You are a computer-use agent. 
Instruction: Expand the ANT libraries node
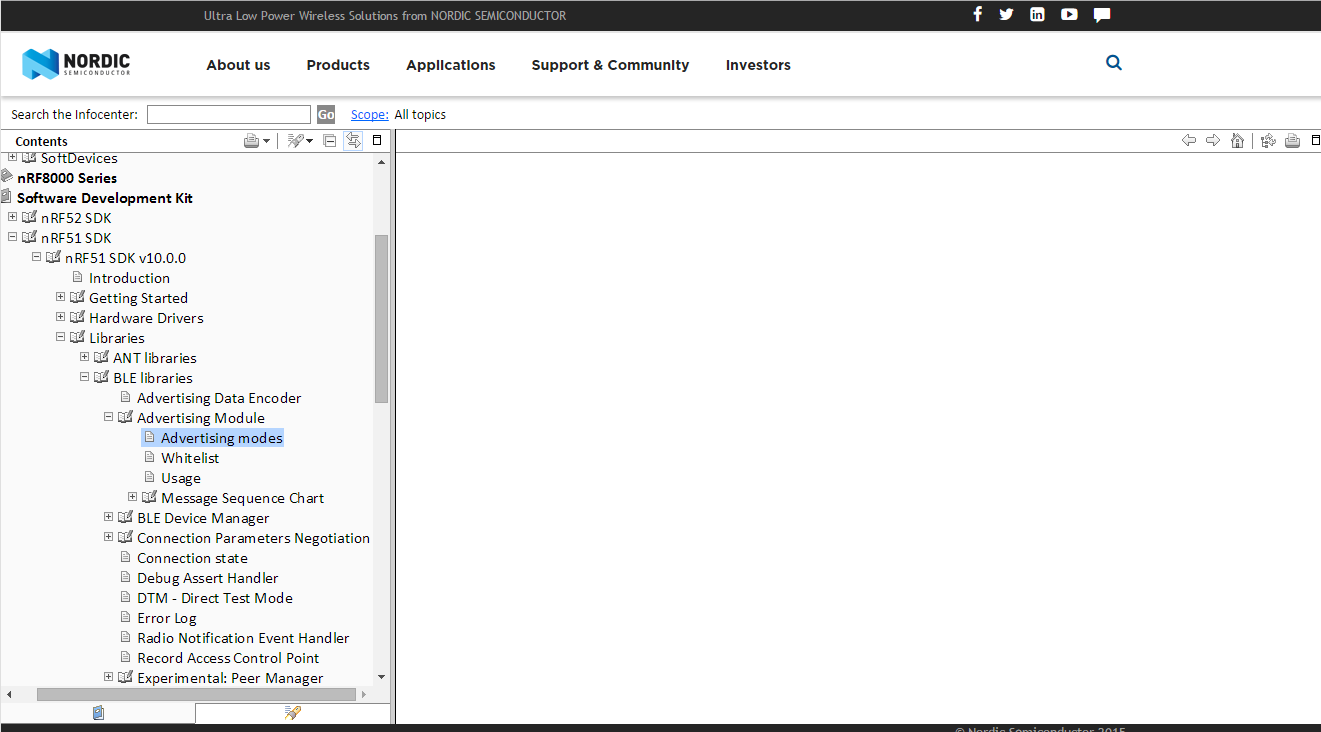click(84, 357)
